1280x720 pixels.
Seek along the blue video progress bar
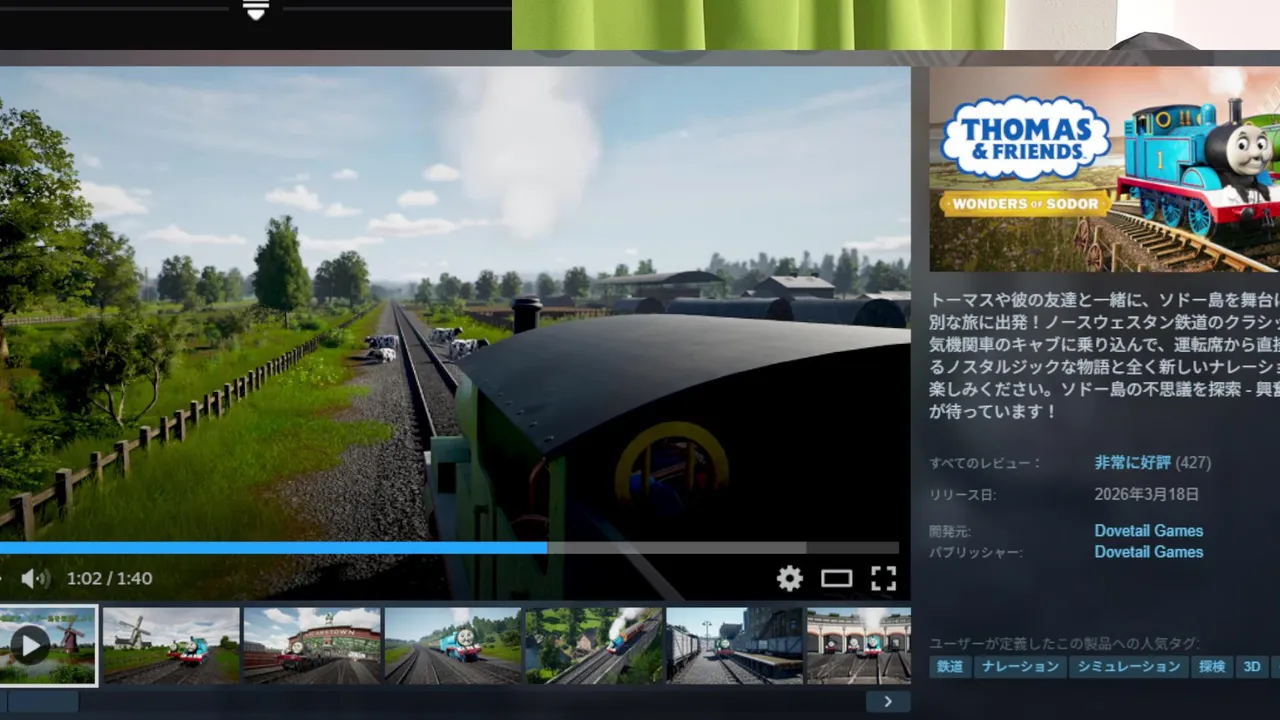click(449, 548)
